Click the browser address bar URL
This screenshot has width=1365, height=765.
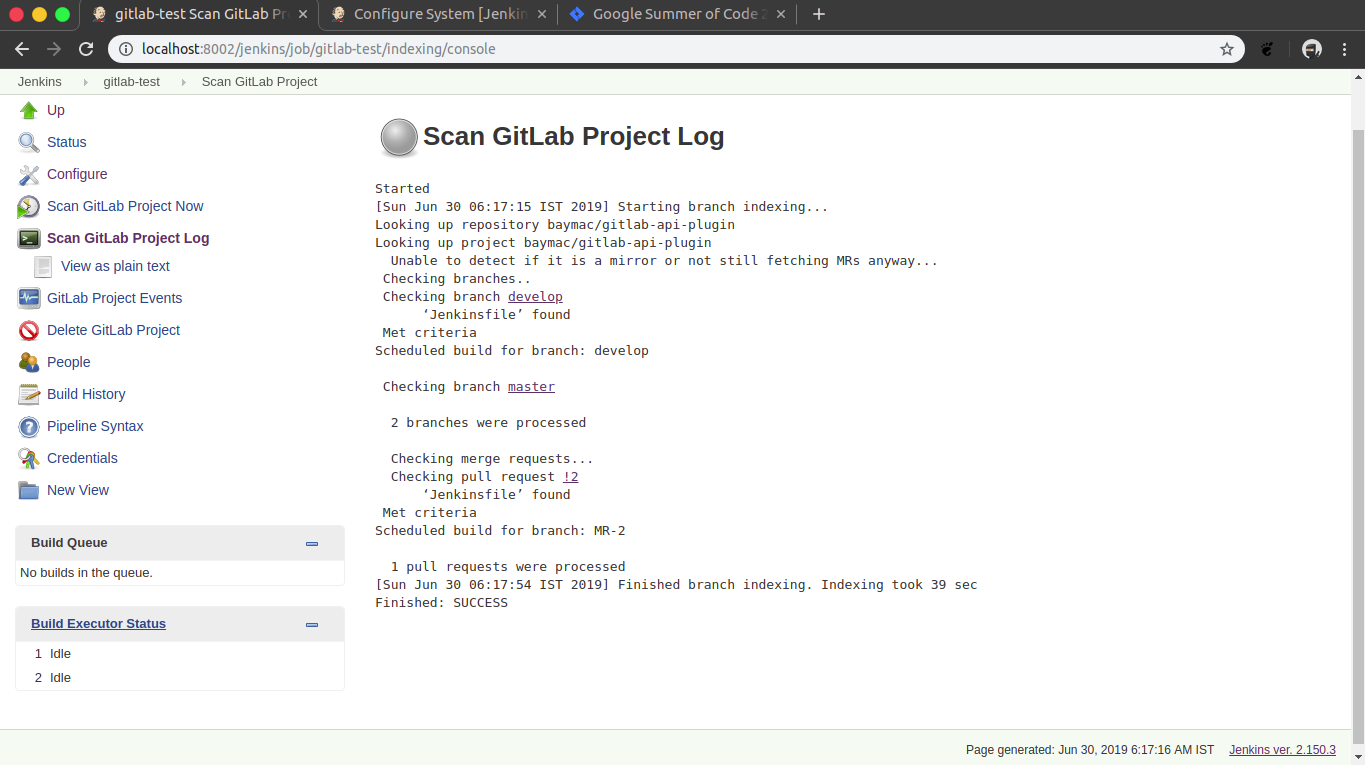[x=319, y=49]
